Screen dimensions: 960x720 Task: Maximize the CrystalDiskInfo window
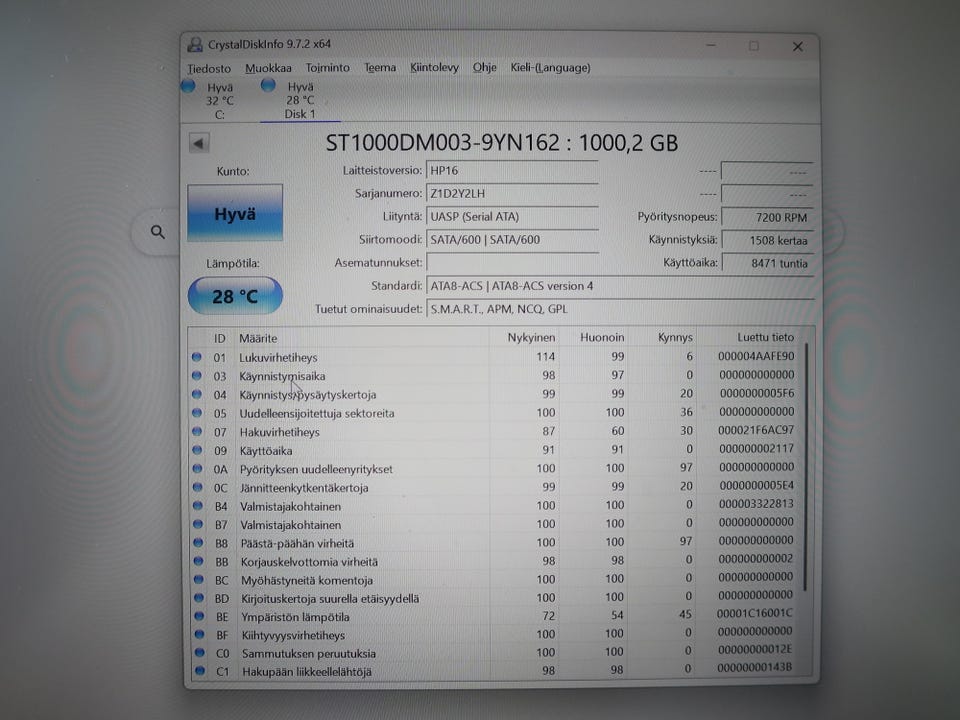754,46
